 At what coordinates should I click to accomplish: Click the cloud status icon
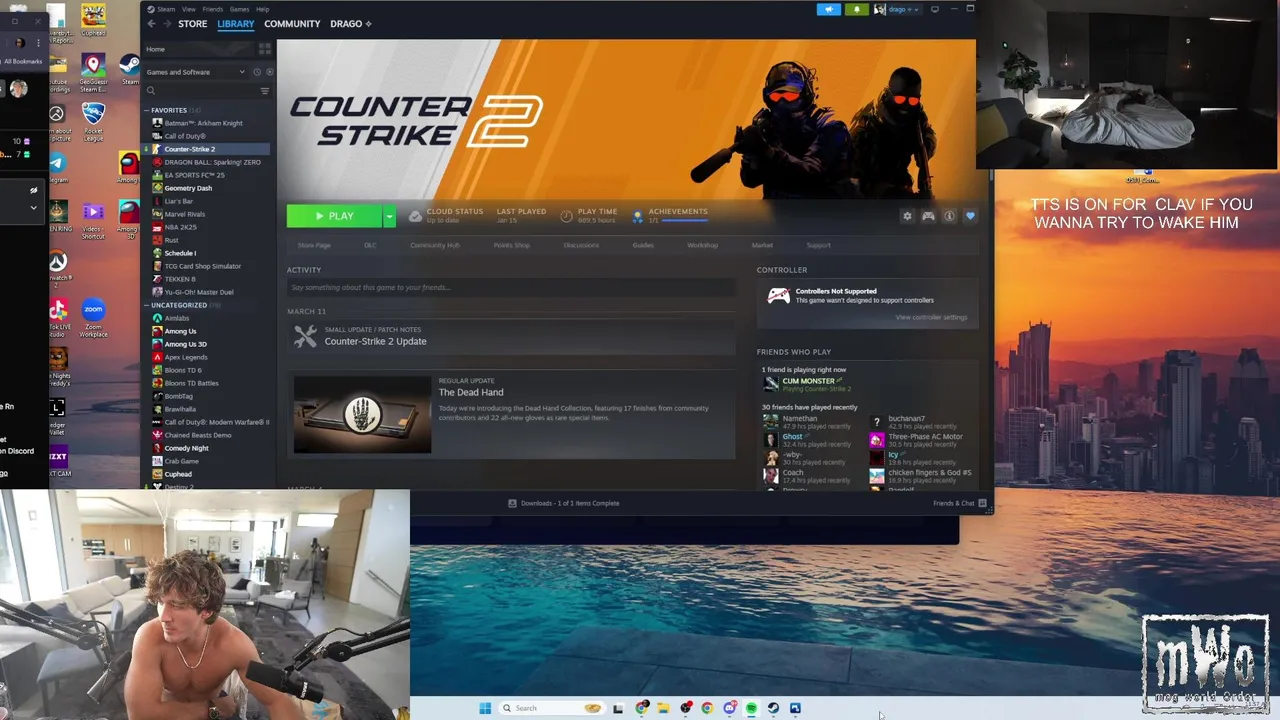click(415, 216)
